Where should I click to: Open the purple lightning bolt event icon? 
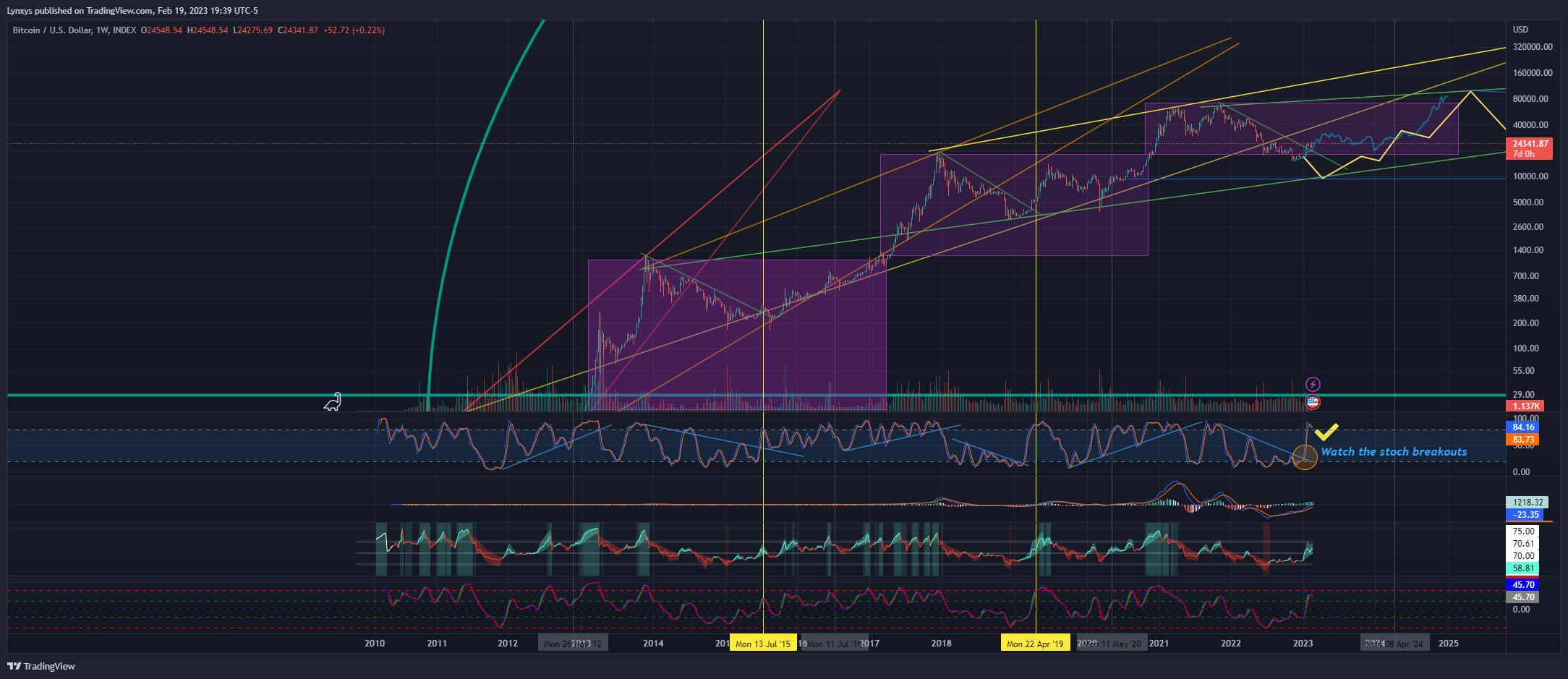click(x=1313, y=384)
